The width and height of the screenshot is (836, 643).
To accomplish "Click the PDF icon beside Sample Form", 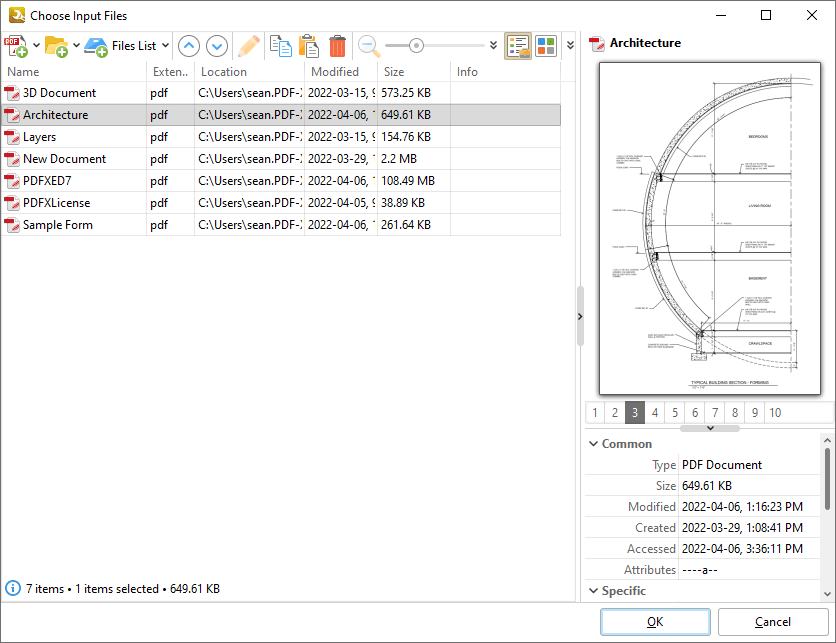I will pos(12,225).
